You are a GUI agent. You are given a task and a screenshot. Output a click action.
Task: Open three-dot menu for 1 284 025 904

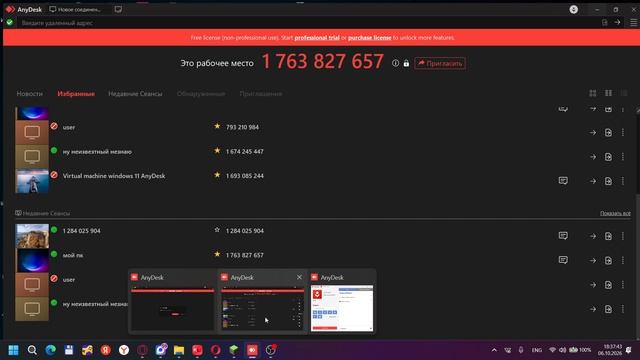623,236
